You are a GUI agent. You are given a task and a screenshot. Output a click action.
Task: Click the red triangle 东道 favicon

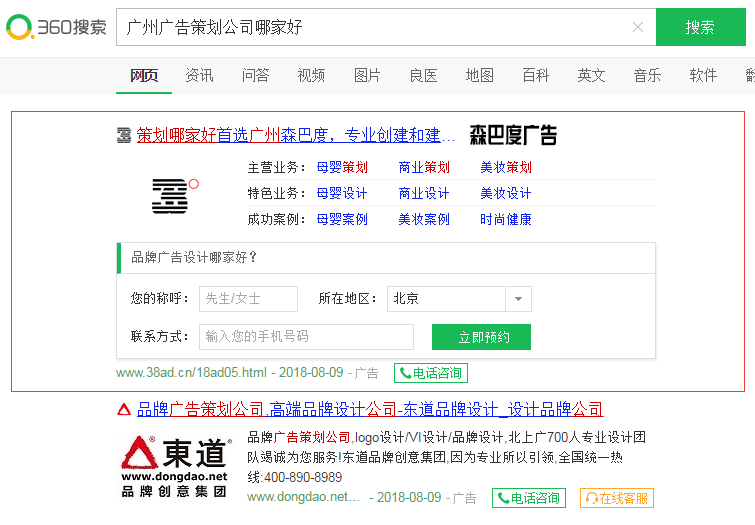coord(124,409)
